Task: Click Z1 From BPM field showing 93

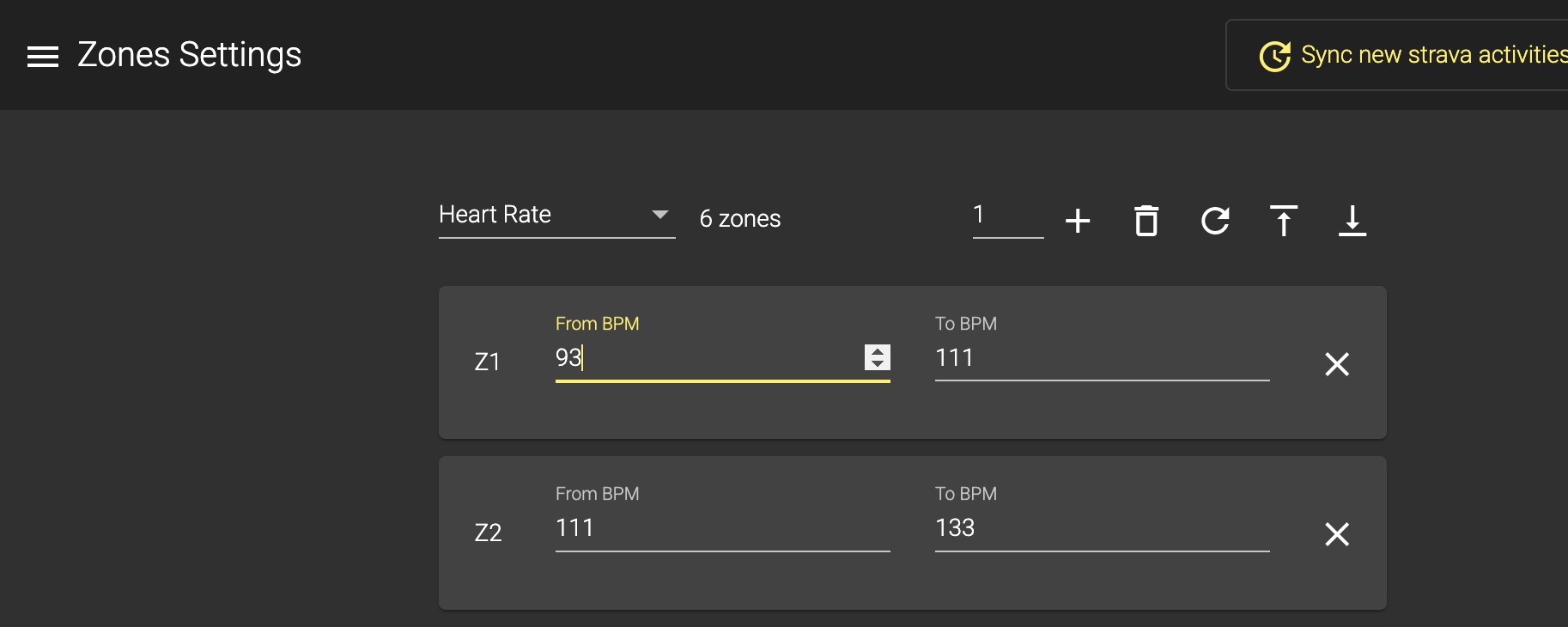Action: (704, 357)
